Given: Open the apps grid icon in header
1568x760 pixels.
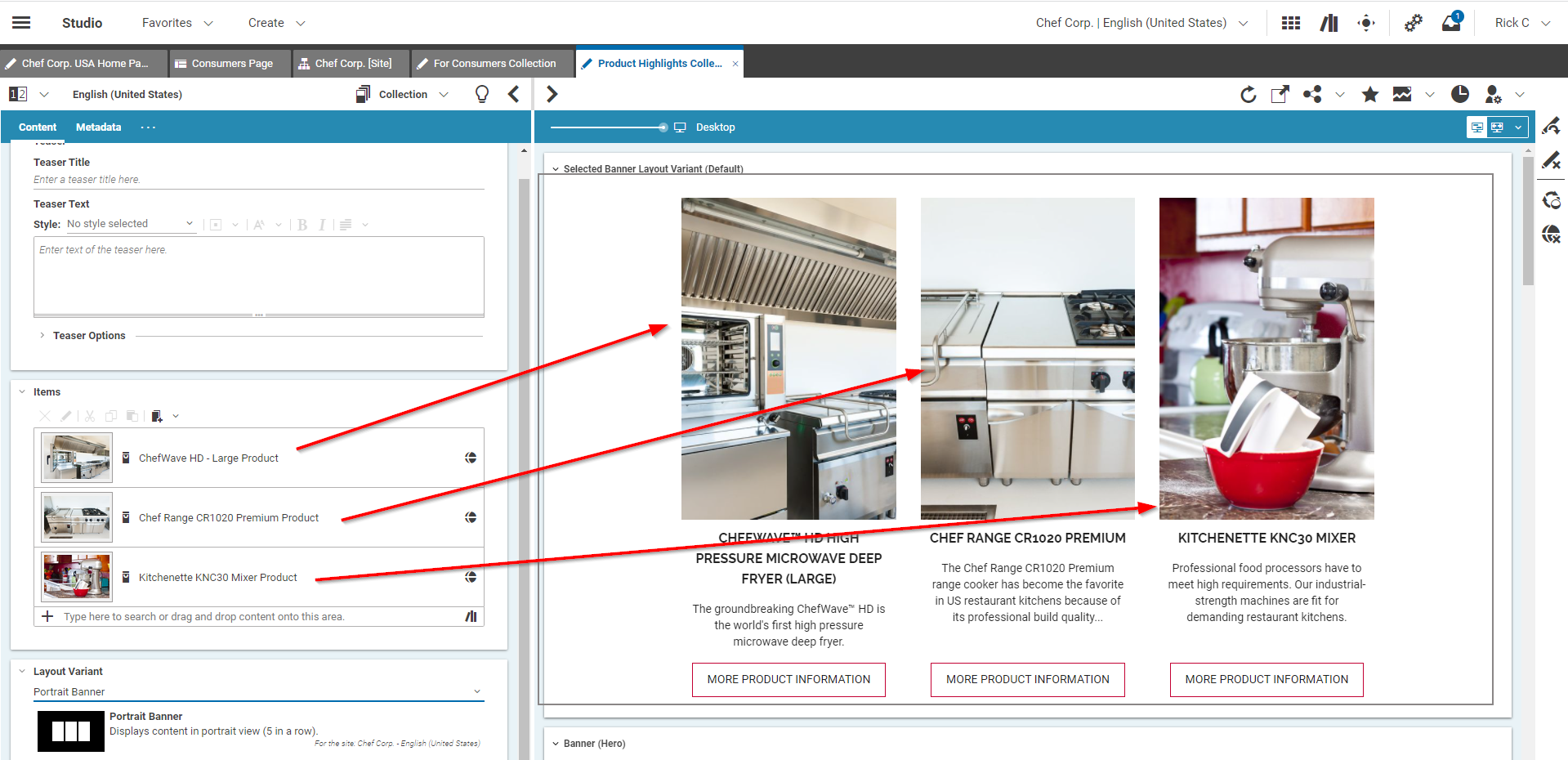Looking at the screenshot, I should (x=1291, y=23).
